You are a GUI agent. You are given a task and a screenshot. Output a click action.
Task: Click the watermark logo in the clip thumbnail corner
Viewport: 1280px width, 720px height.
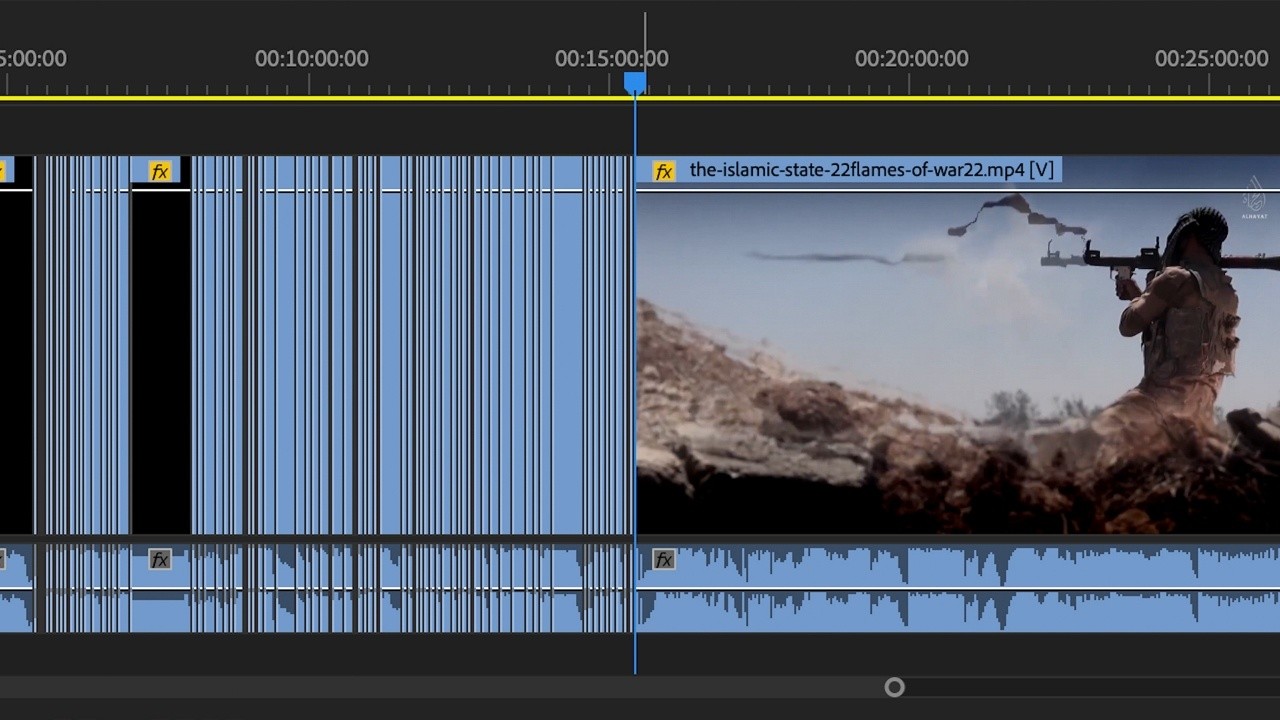click(1254, 198)
